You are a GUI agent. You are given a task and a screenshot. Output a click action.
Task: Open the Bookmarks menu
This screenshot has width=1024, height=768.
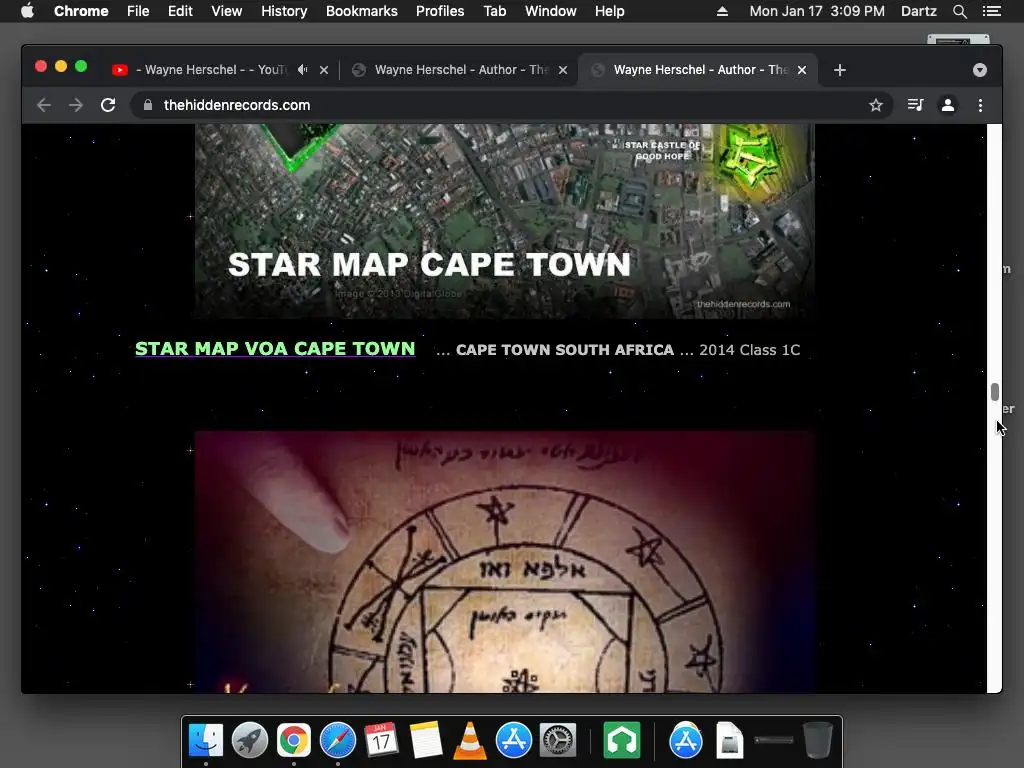point(361,11)
